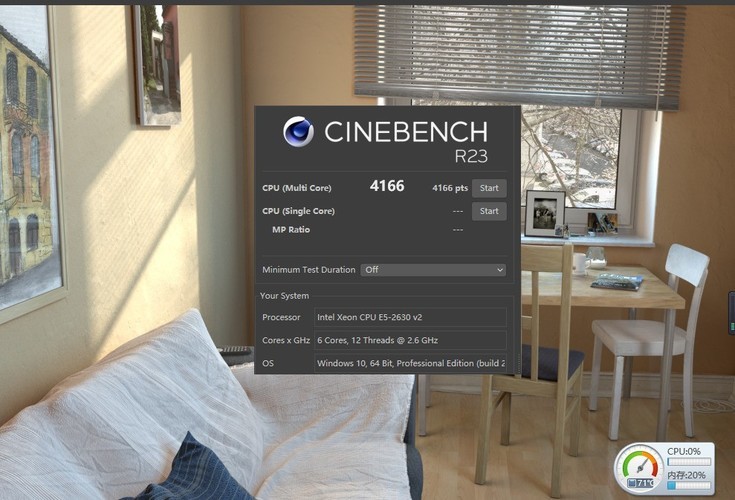Click the MP Ratio label

click(291, 230)
